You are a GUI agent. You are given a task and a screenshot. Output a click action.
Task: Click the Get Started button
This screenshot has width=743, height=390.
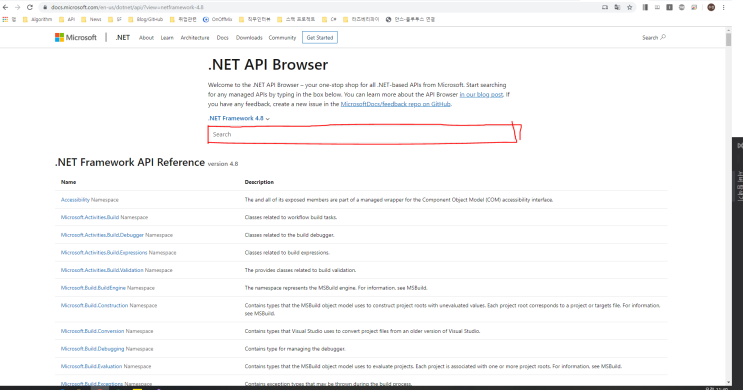[320, 37]
